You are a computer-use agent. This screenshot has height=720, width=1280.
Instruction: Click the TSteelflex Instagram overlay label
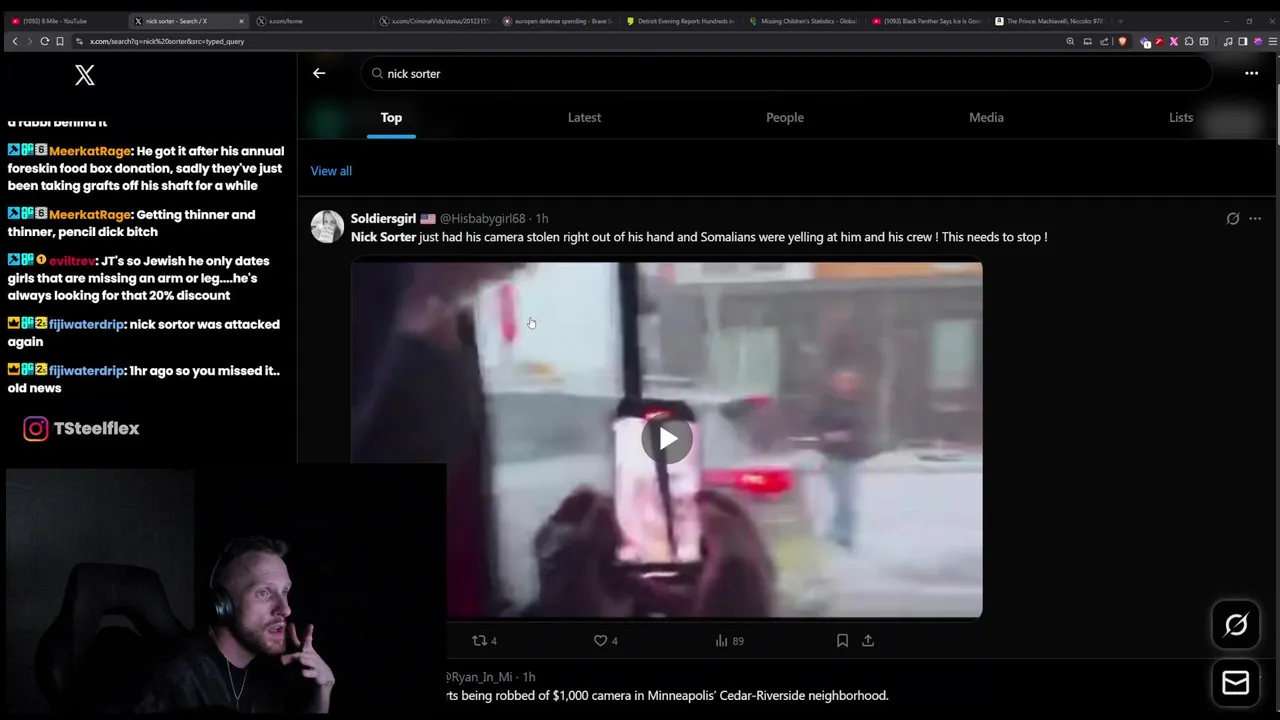tap(82, 428)
